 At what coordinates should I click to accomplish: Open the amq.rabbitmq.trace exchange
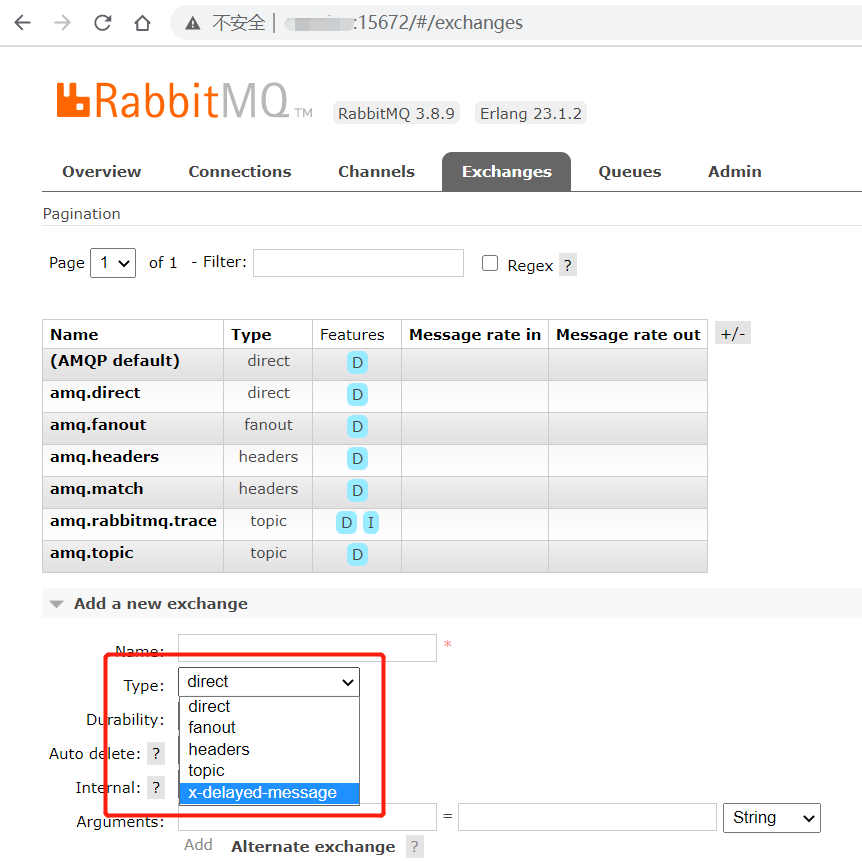(133, 520)
